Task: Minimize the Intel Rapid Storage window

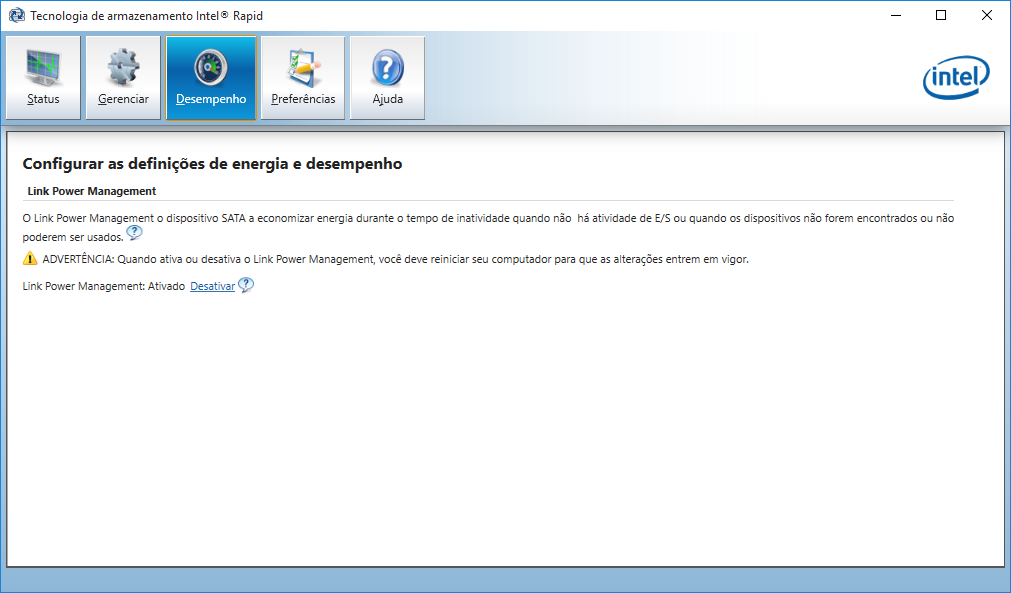Action: click(896, 15)
